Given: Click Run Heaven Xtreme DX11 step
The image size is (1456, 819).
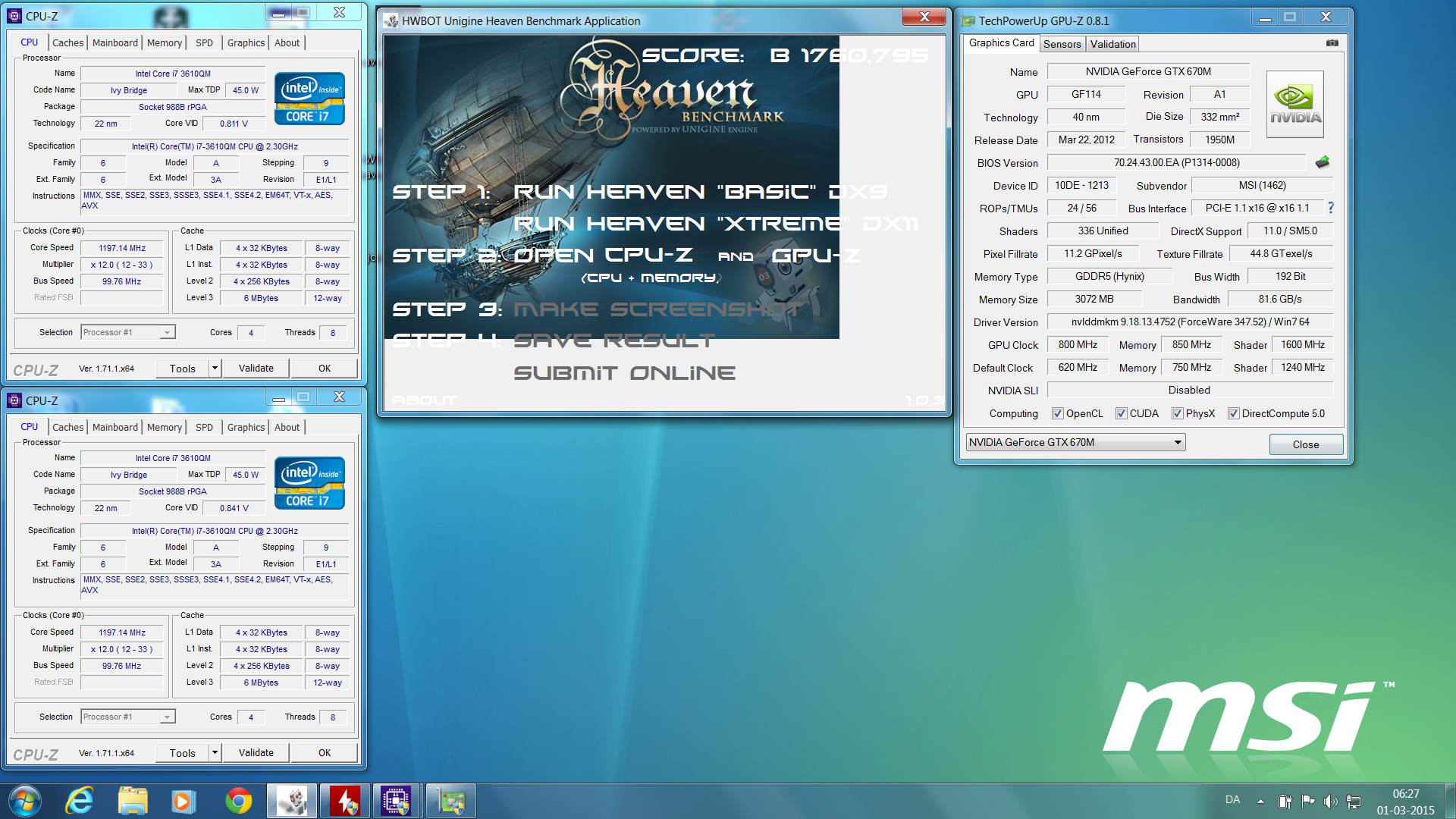Looking at the screenshot, I should (x=716, y=224).
